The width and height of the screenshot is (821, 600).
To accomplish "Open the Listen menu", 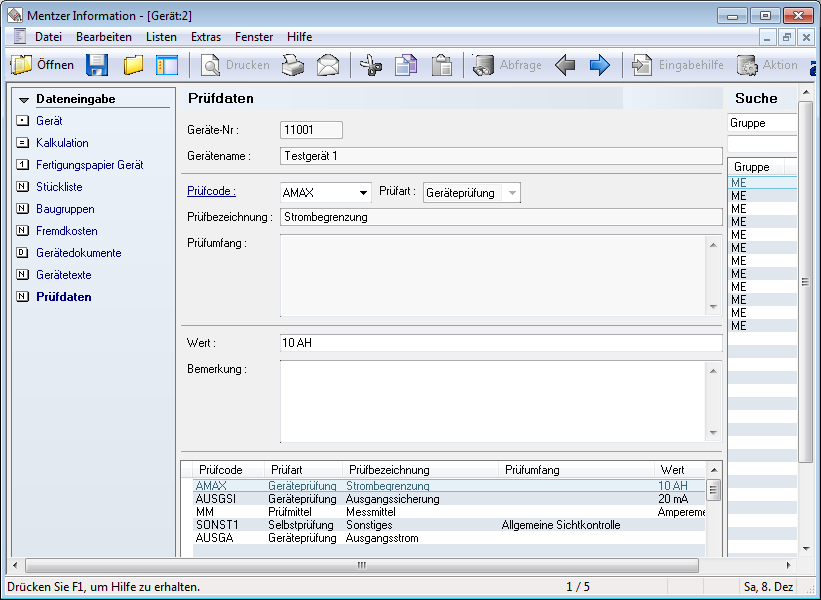I will coord(161,37).
